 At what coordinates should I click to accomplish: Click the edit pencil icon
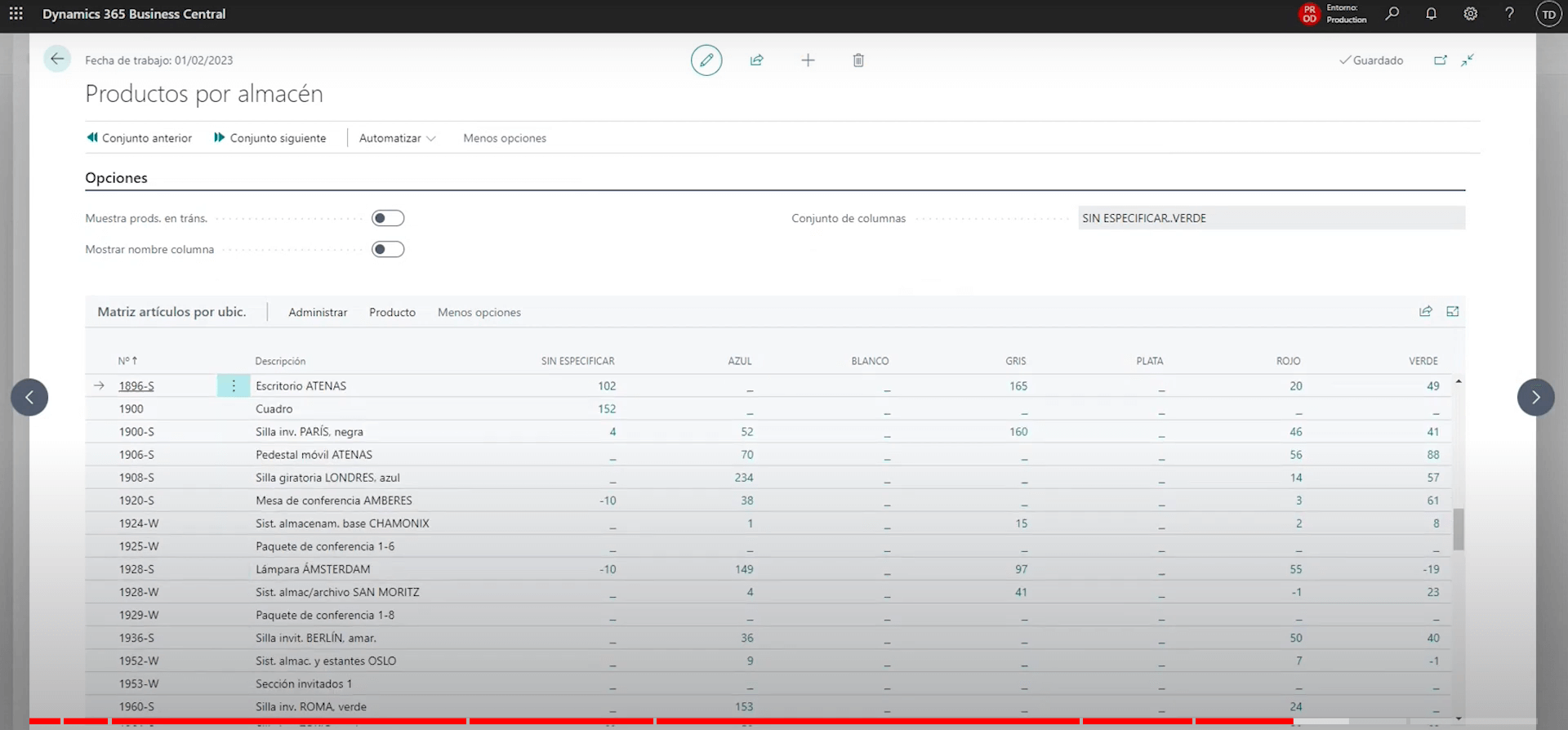(706, 60)
